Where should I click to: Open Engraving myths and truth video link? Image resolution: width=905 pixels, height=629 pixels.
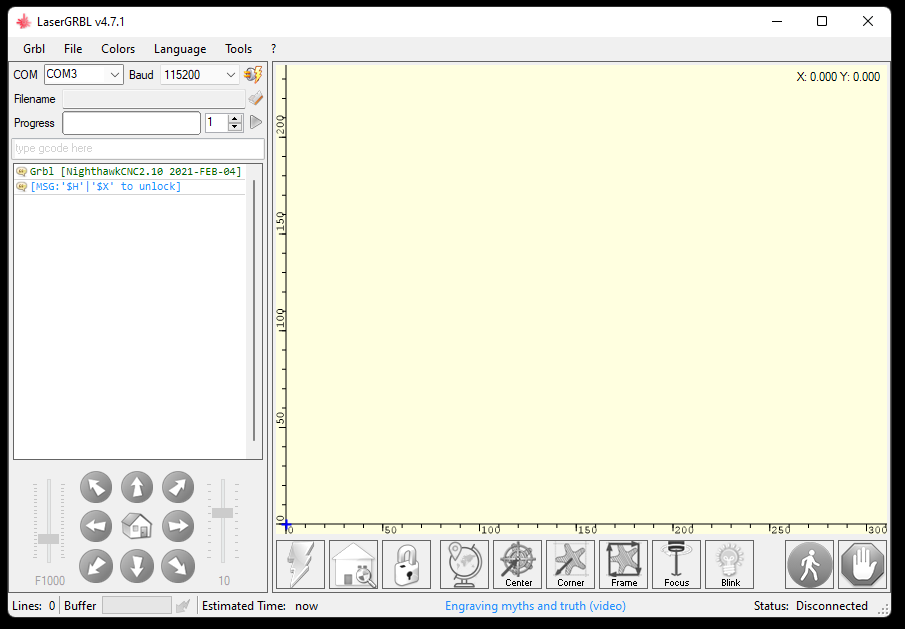(535, 606)
